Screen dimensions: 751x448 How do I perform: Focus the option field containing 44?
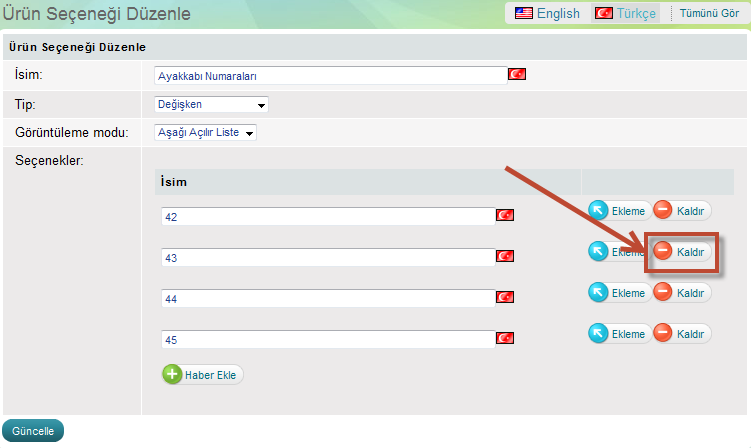(x=327, y=298)
